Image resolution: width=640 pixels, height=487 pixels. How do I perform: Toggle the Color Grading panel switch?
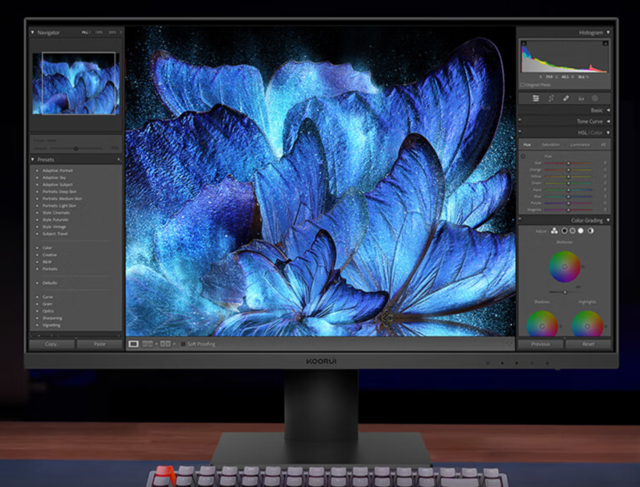pos(520,219)
